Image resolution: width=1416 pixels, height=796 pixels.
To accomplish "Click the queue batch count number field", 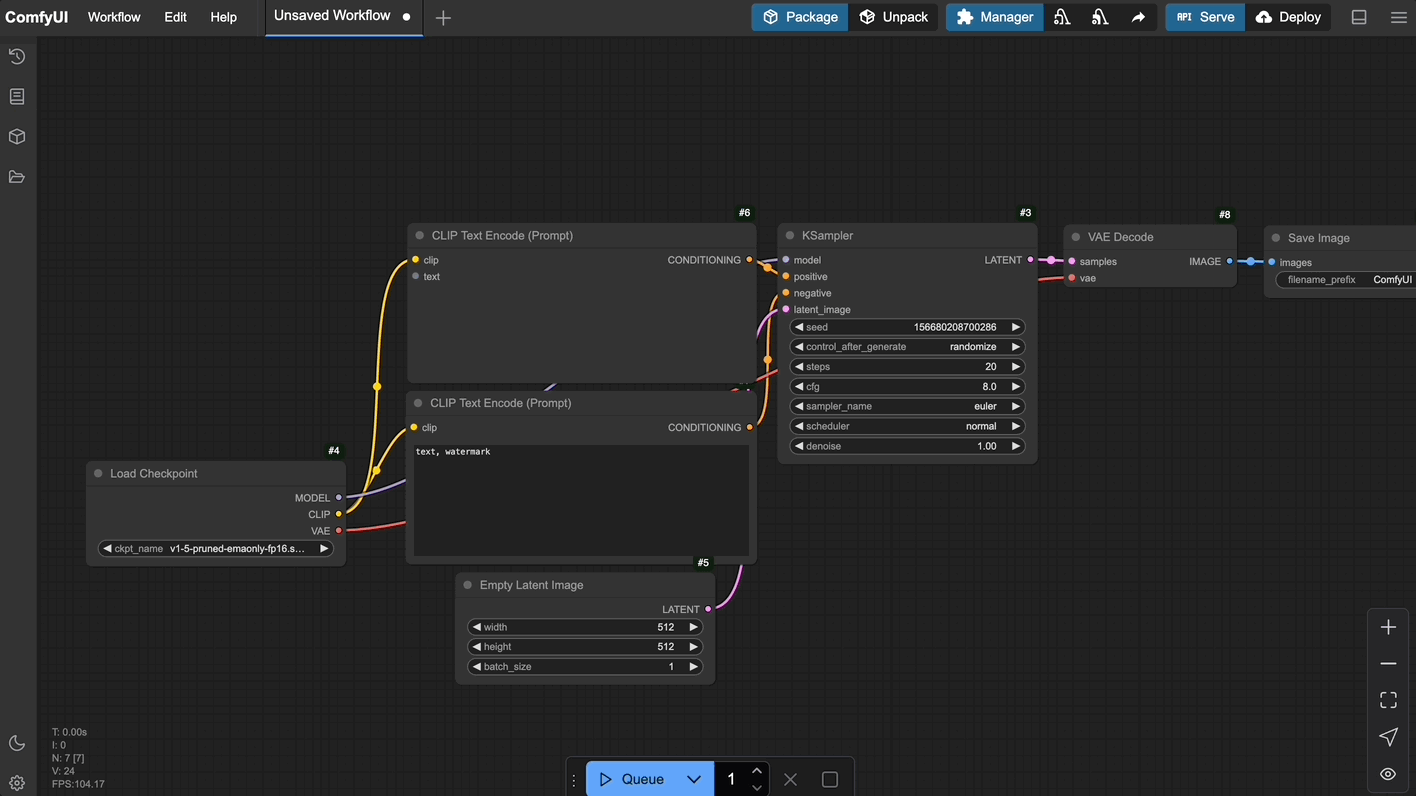I will point(731,779).
